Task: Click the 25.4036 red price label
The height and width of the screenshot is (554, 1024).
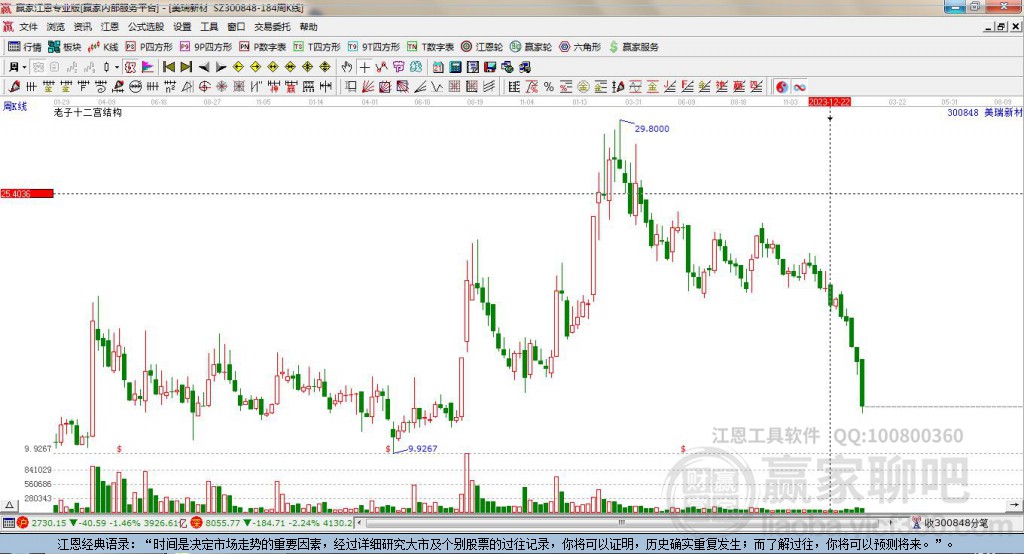Action: tap(27, 193)
